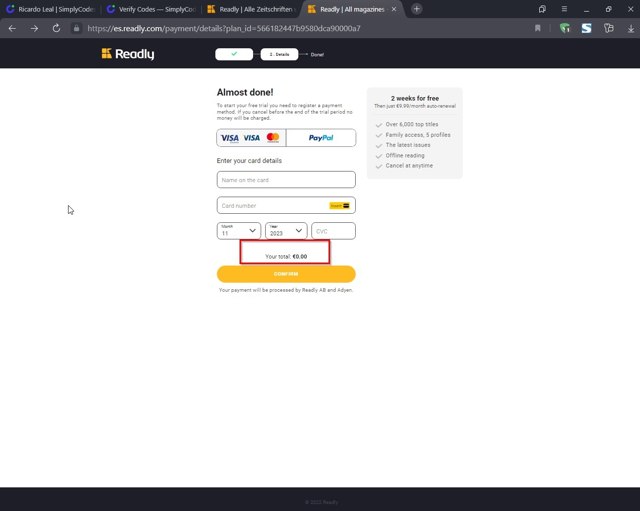Click the Readly logo in header
This screenshot has height=511, width=640.
pos(128,54)
